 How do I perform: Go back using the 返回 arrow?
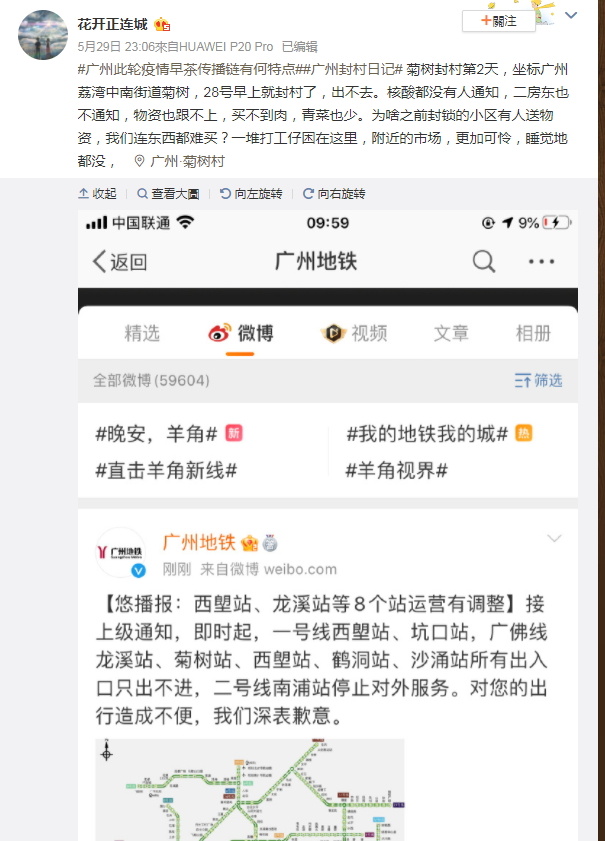click(x=120, y=262)
